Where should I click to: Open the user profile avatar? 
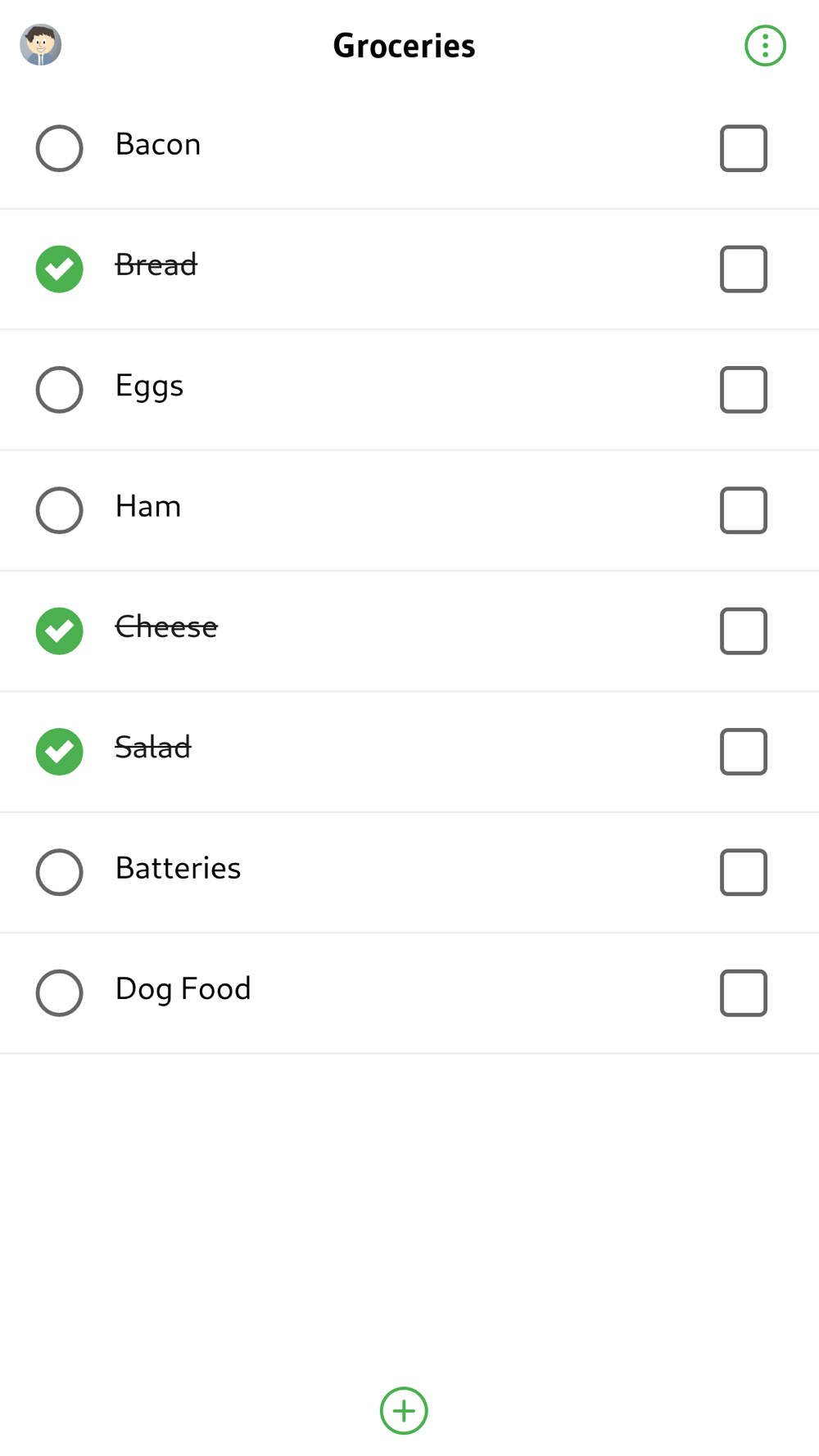[x=41, y=45]
